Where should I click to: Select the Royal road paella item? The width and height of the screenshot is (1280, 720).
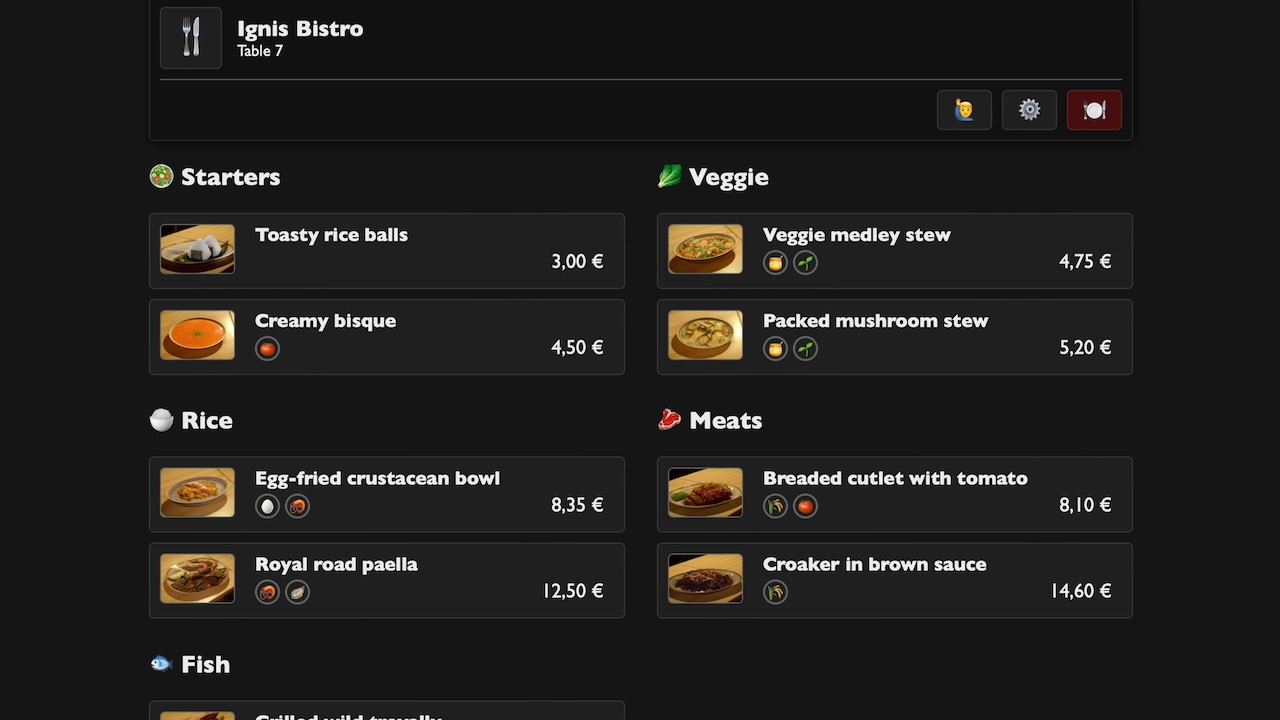click(387, 581)
